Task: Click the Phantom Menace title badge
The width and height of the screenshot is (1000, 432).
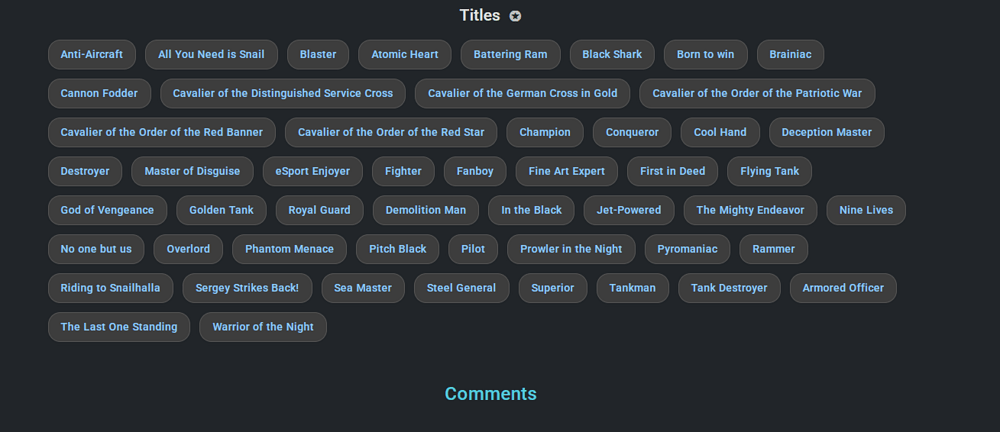Action: (290, 249)
